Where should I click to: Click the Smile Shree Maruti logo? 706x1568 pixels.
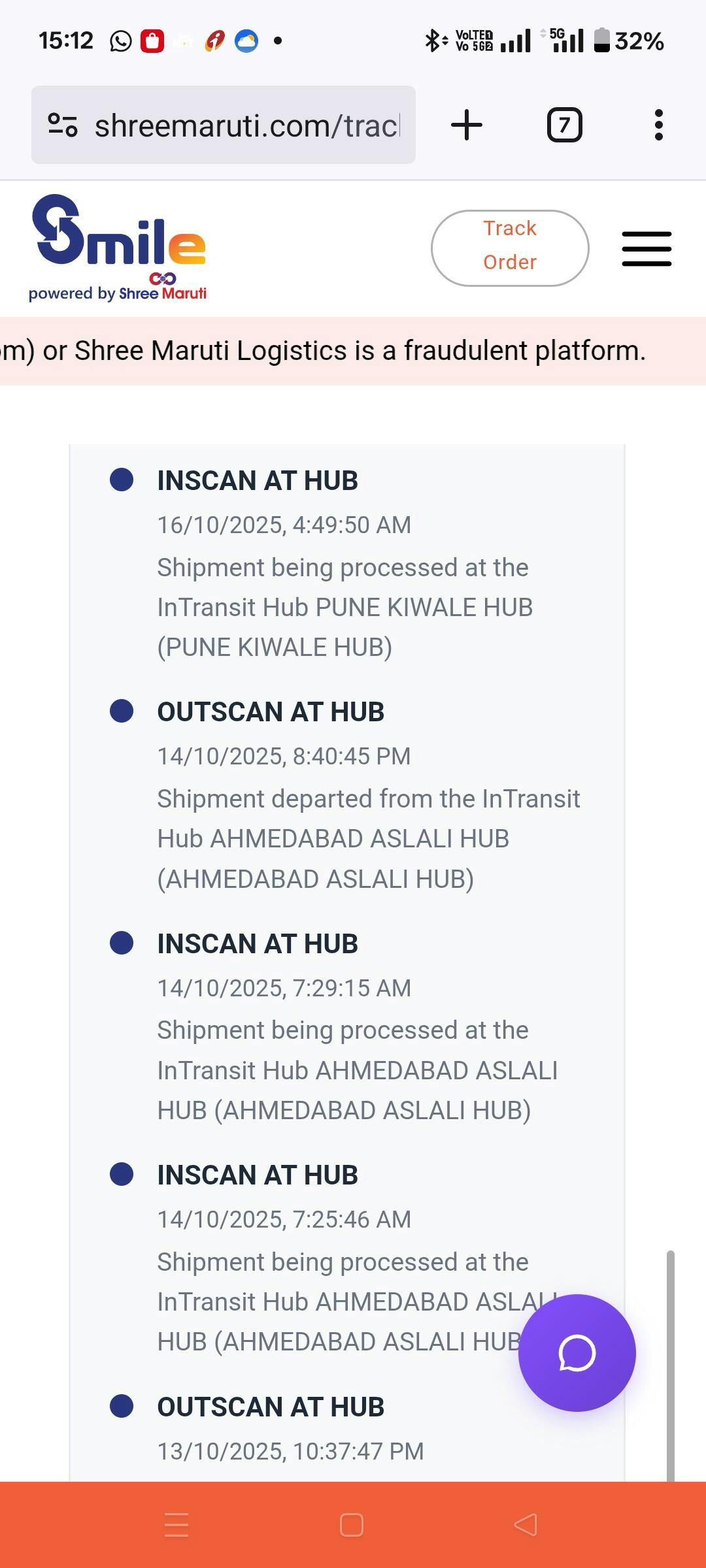coord(118,248)
